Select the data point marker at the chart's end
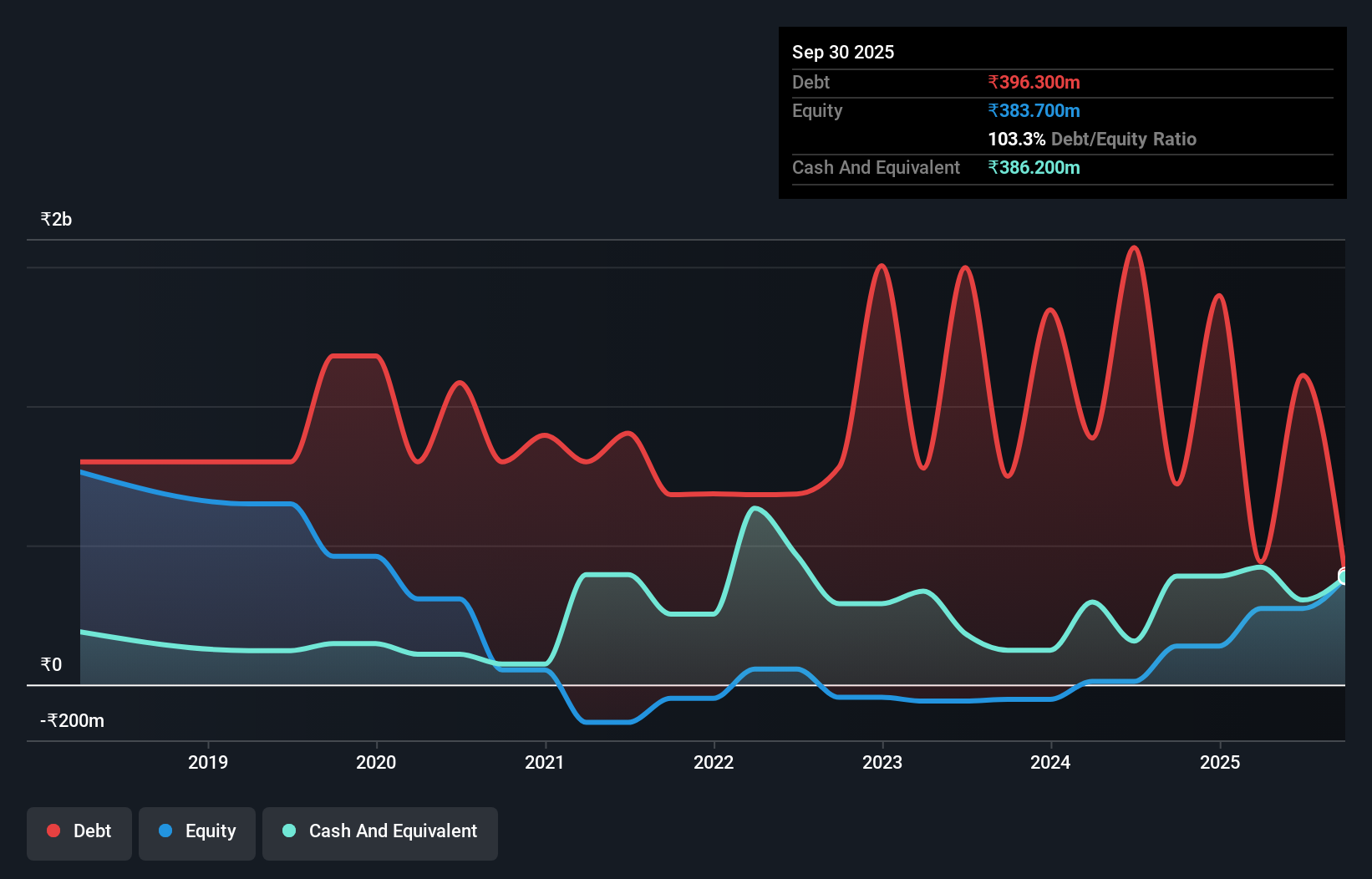This screenshot has width=1372, height=879. (1344, 575)
